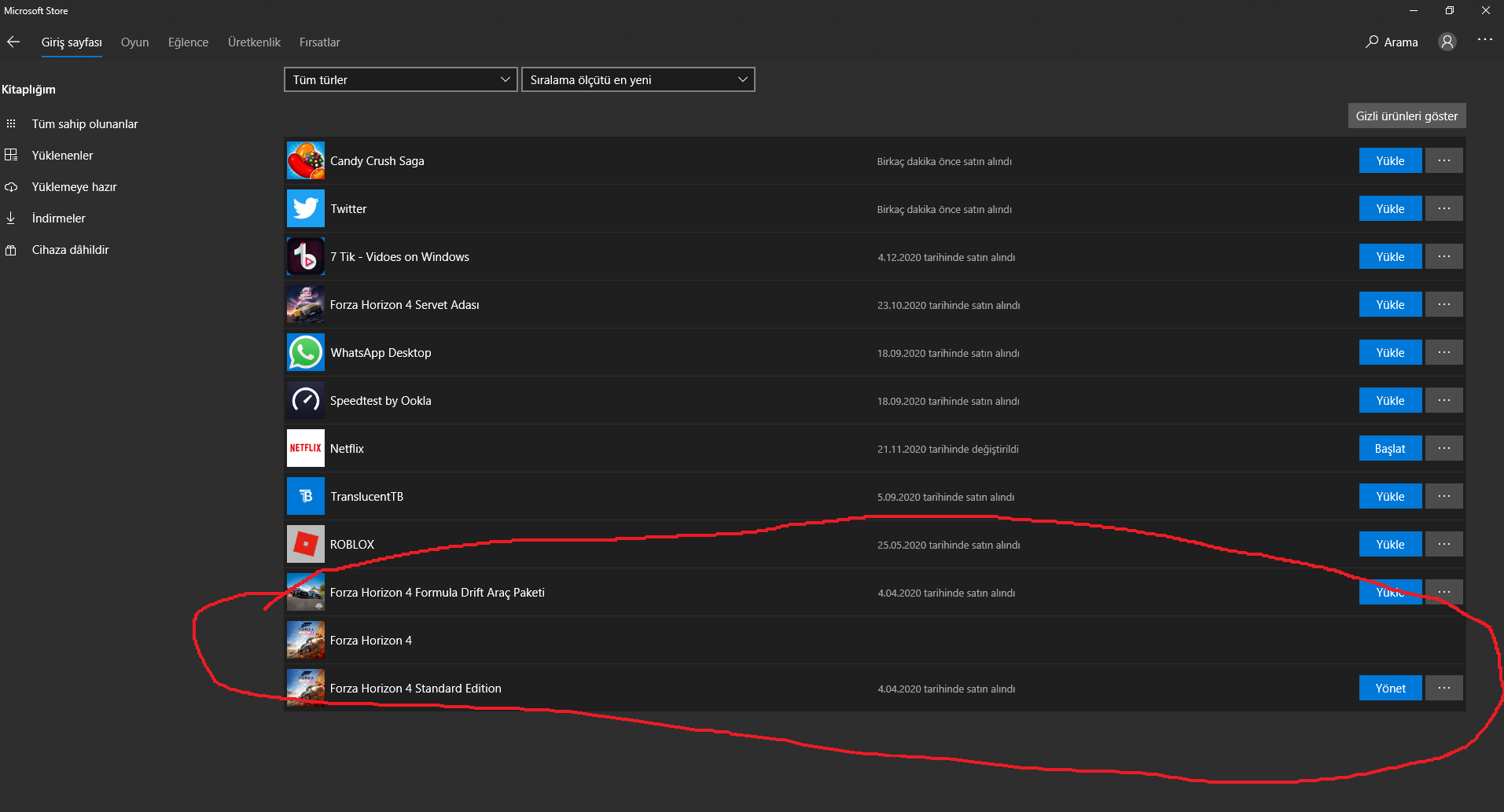The width and height of the screenshot is (1504, 812).
Task: Click the Gizli ürünleri göster button
Action: (1407, 116)
